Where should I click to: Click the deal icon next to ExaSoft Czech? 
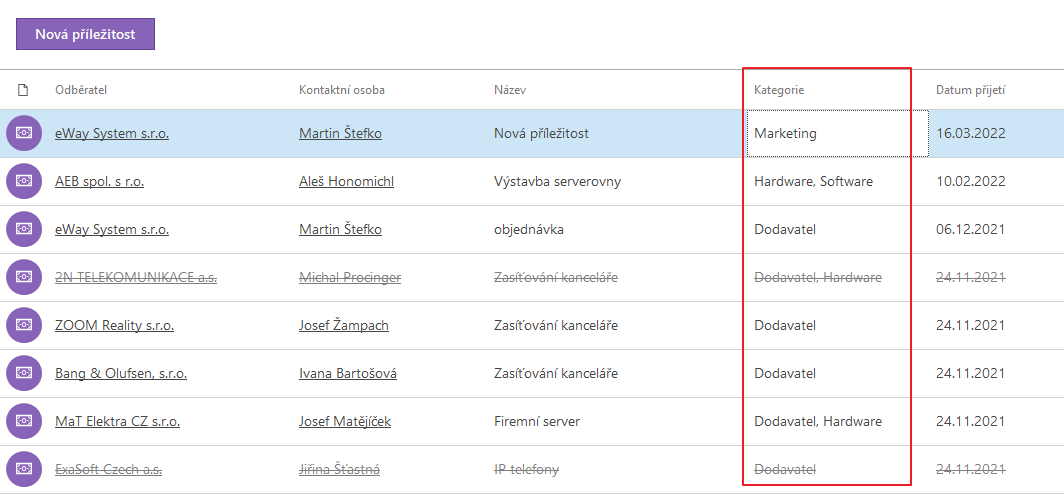pos(24,469)
